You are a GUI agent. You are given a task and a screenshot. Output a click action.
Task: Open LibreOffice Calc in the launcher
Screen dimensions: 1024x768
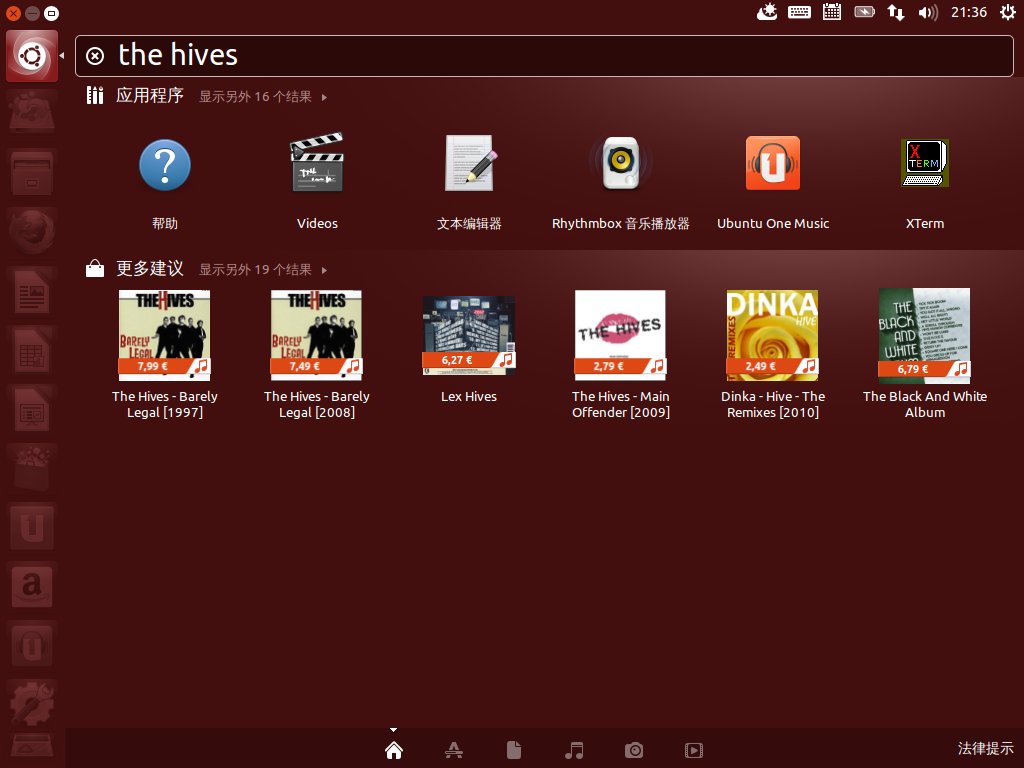(32, 350)
